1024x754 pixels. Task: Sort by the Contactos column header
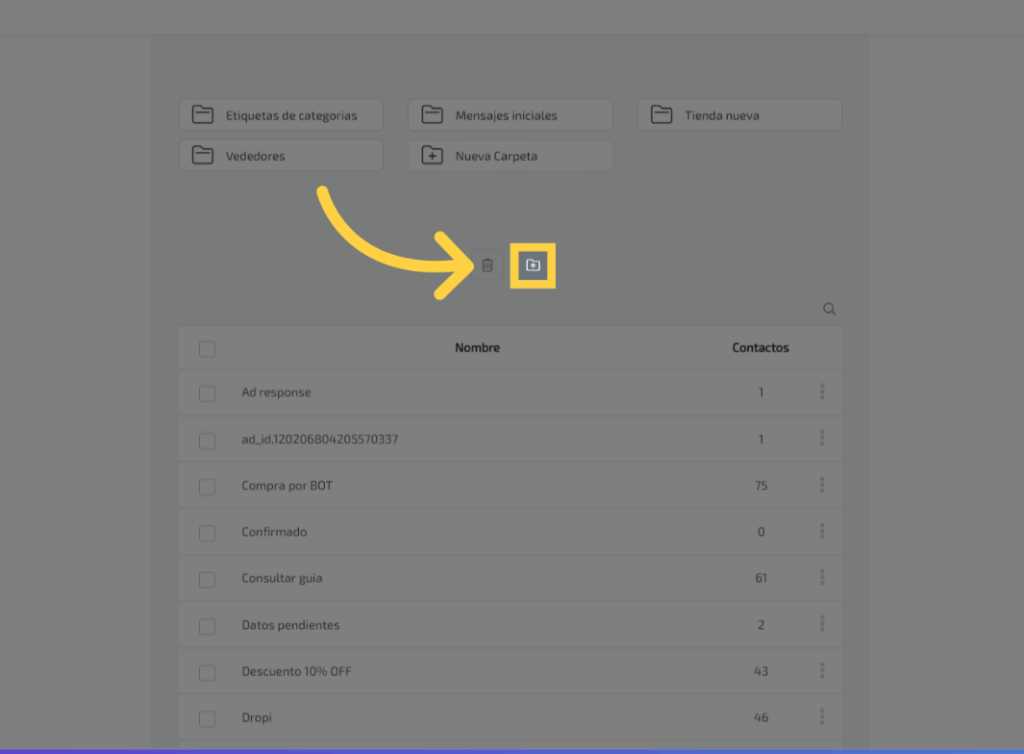[x=760, y=348]
